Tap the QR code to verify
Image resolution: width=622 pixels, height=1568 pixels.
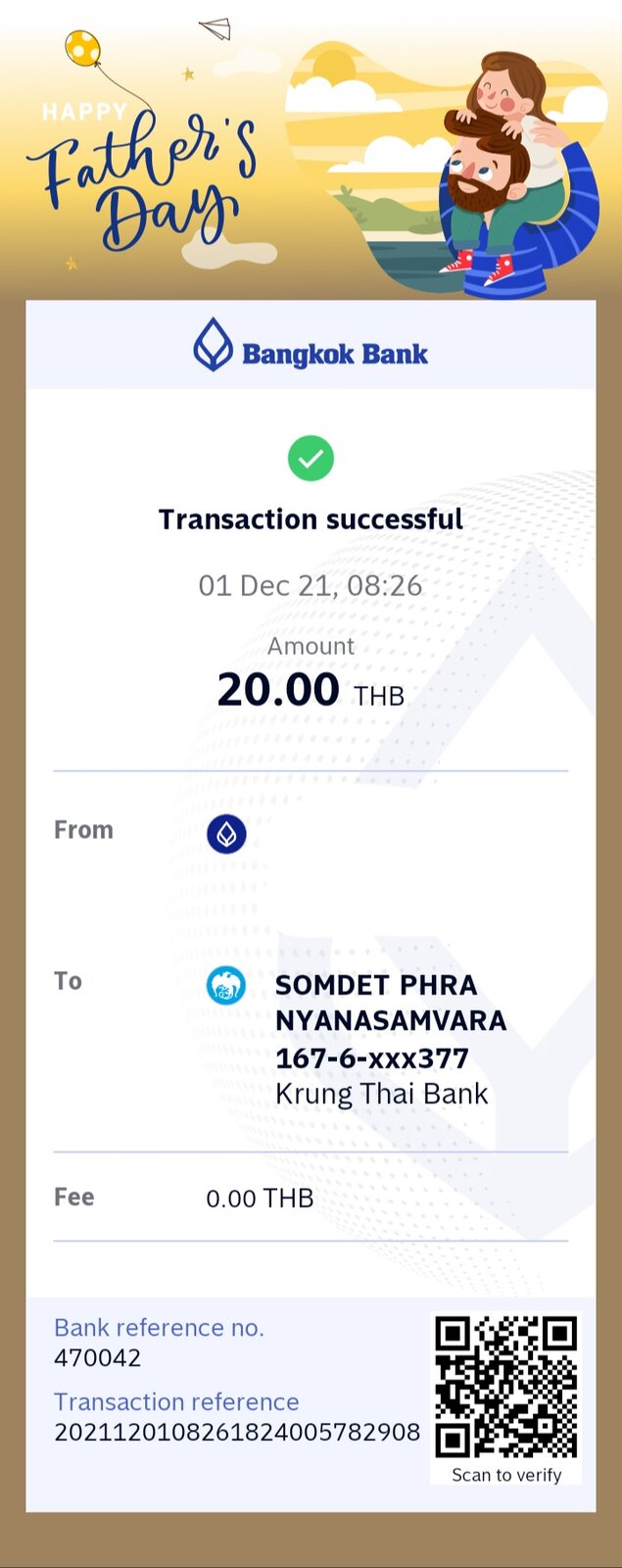coord(505,1388)
